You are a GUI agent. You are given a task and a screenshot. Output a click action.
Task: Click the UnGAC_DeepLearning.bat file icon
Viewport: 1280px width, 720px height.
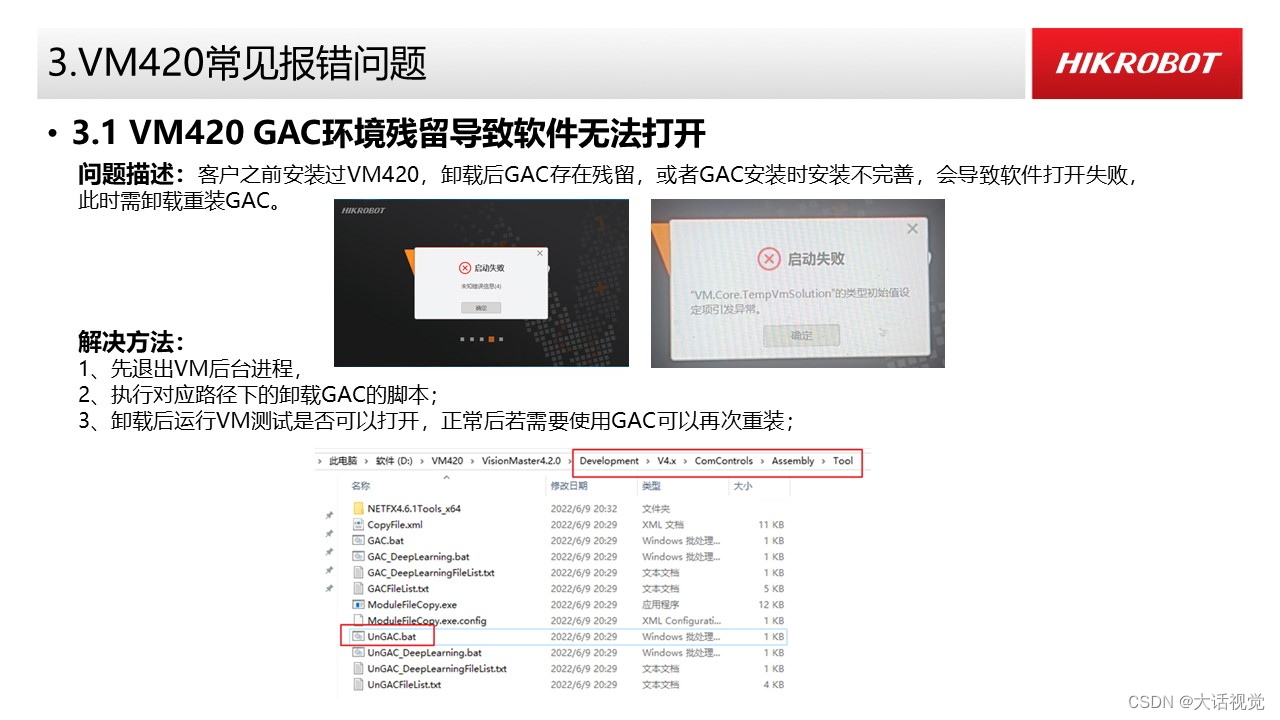[358, 653]
